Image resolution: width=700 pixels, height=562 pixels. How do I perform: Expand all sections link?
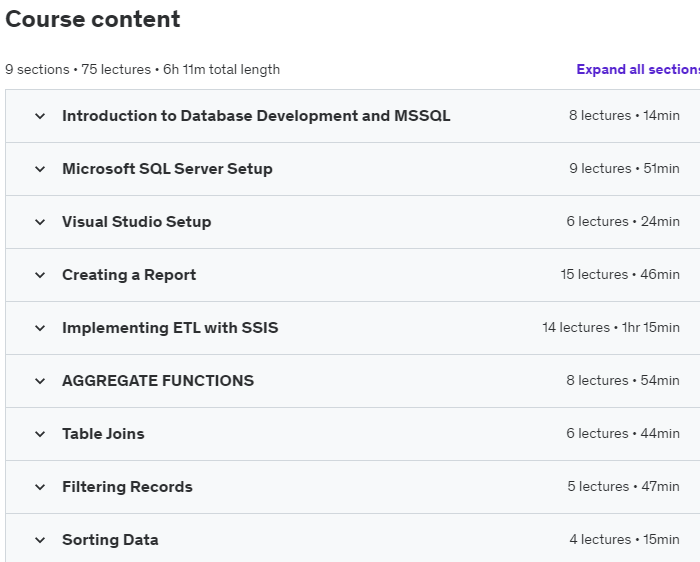(x=638, y=69)
